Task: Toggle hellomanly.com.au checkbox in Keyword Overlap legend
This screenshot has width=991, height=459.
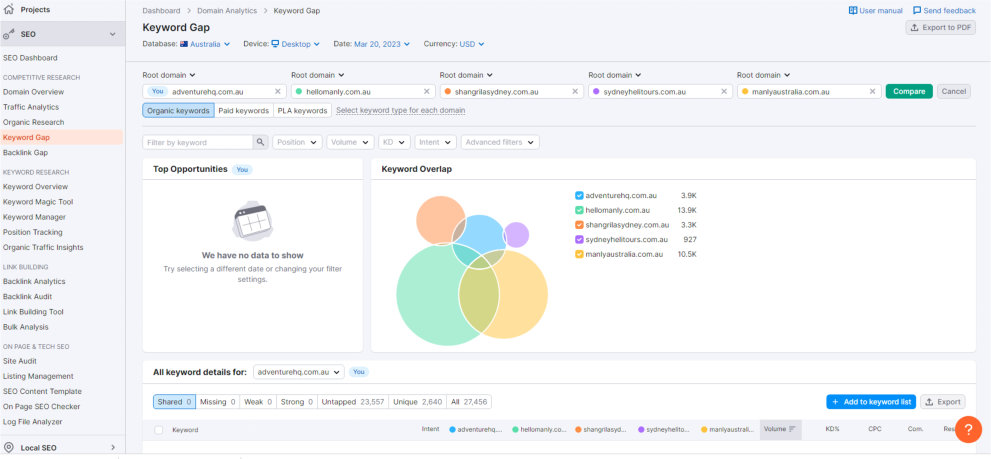Action: click(x=579, y=210)
